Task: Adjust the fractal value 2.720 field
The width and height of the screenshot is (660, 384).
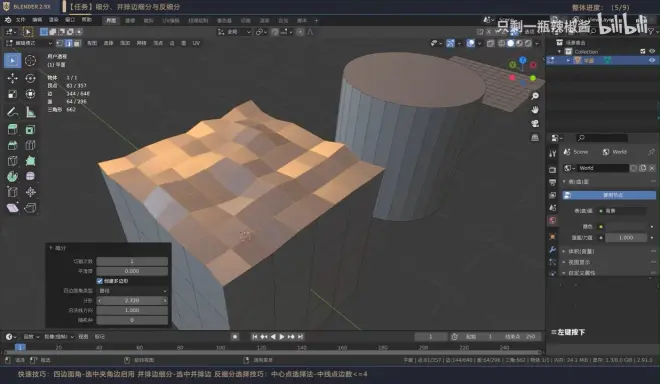Action: pyautogui.click(x=132, y=301)
